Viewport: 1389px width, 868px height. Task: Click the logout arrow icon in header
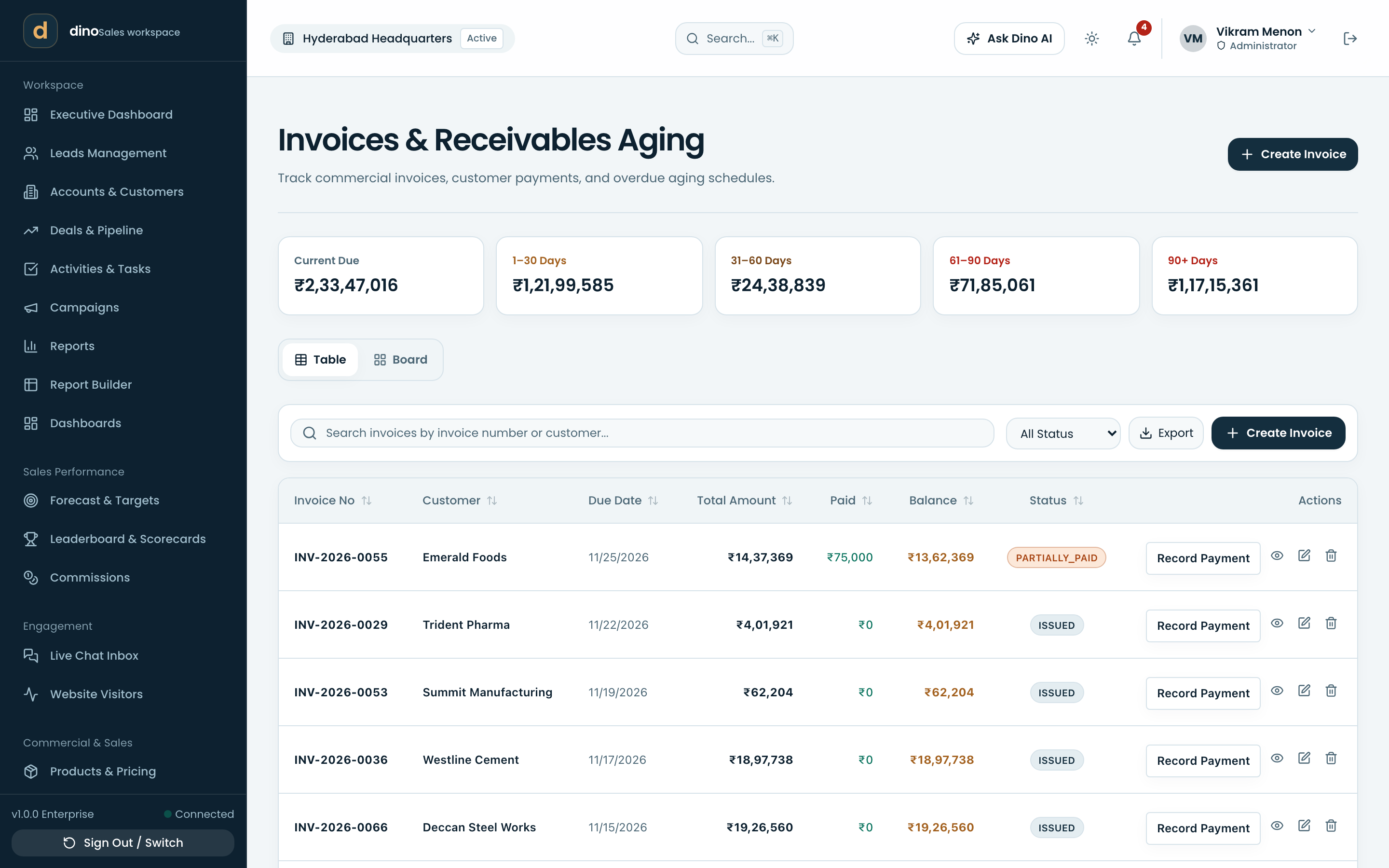1350,39
